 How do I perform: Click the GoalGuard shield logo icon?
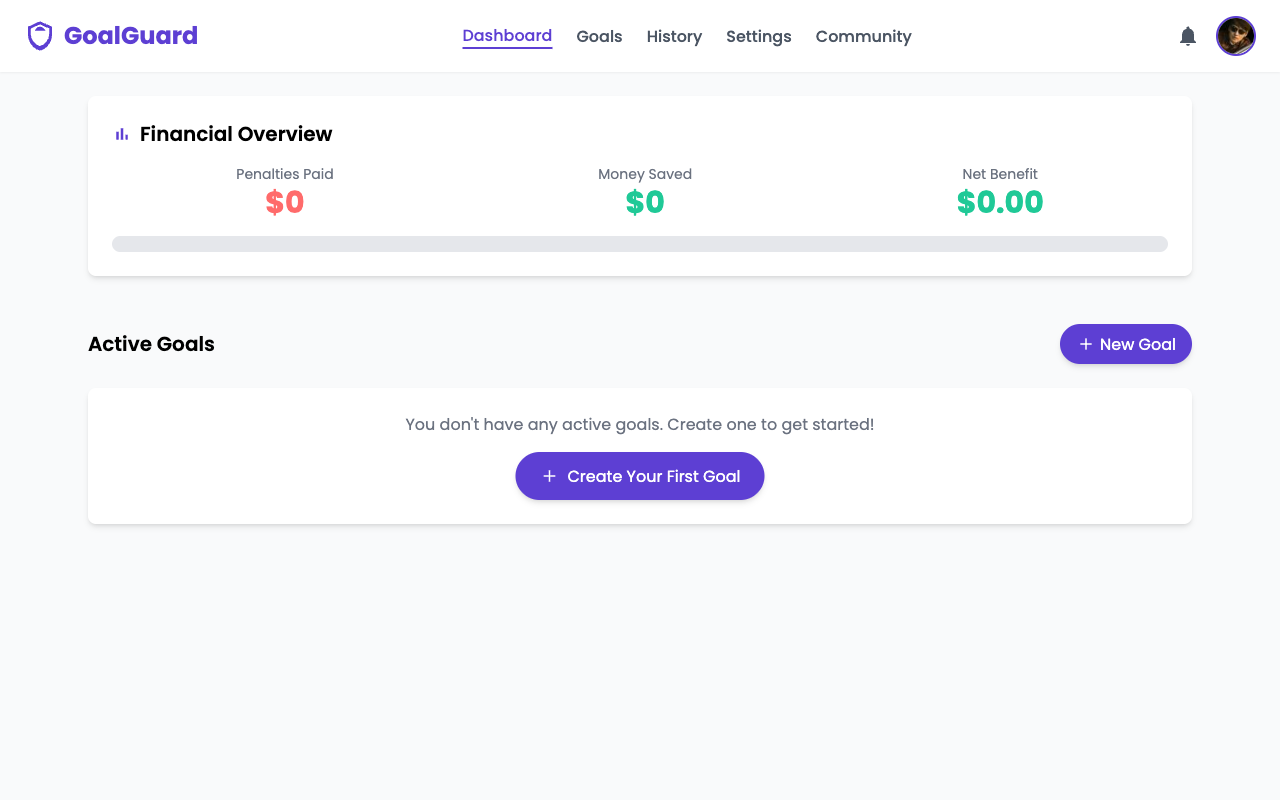tap(39, 35)
